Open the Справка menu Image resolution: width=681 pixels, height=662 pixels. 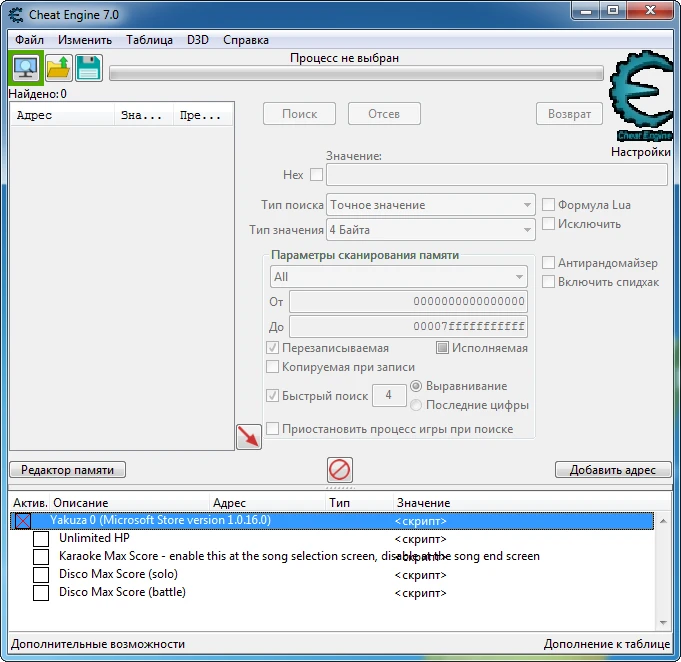(246, 40)
